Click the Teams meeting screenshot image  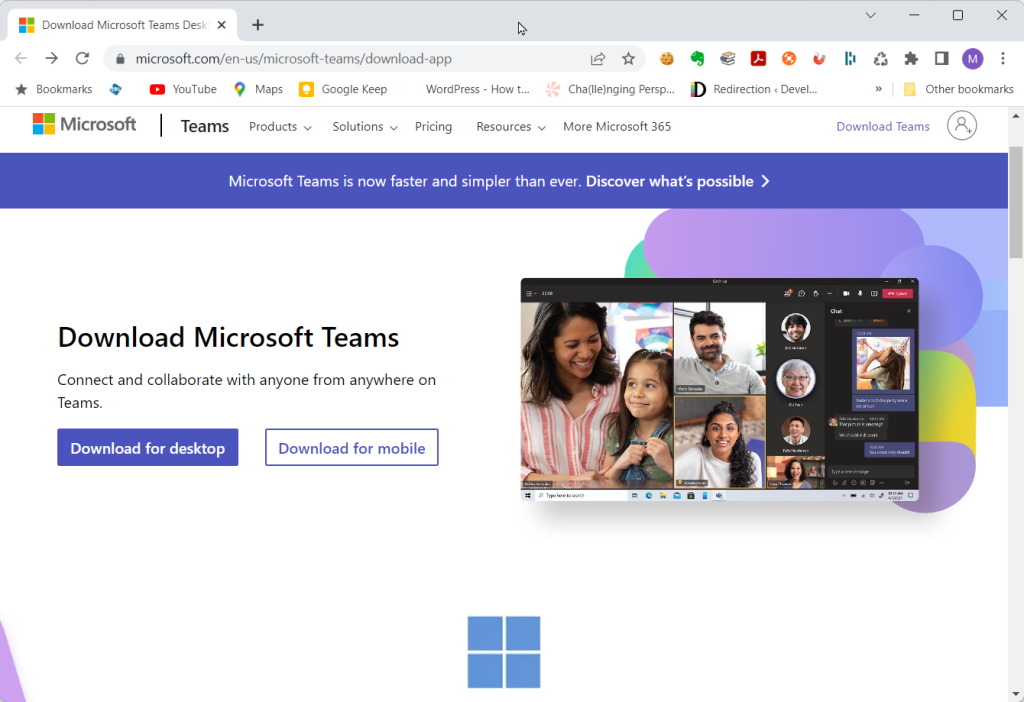tap(720, 390)
